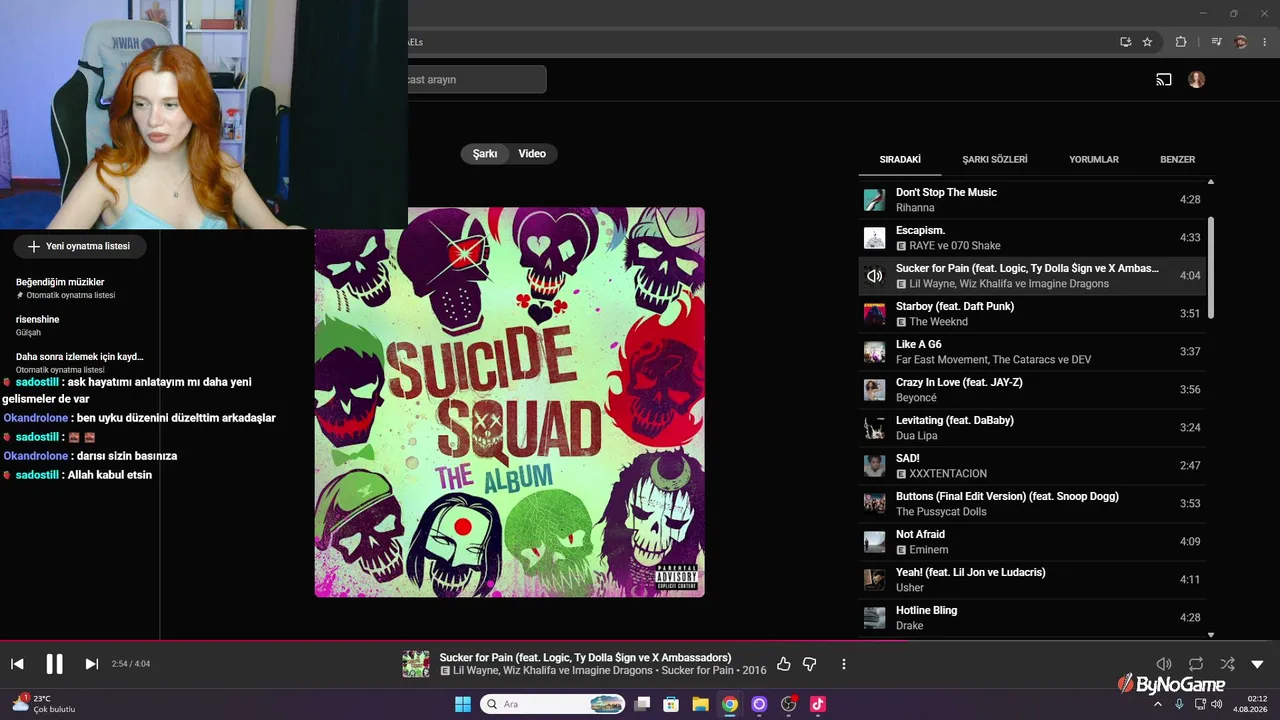Click the taskbar search box Ara
Viewport: 1280px width, 720px height.
point(554,704)
